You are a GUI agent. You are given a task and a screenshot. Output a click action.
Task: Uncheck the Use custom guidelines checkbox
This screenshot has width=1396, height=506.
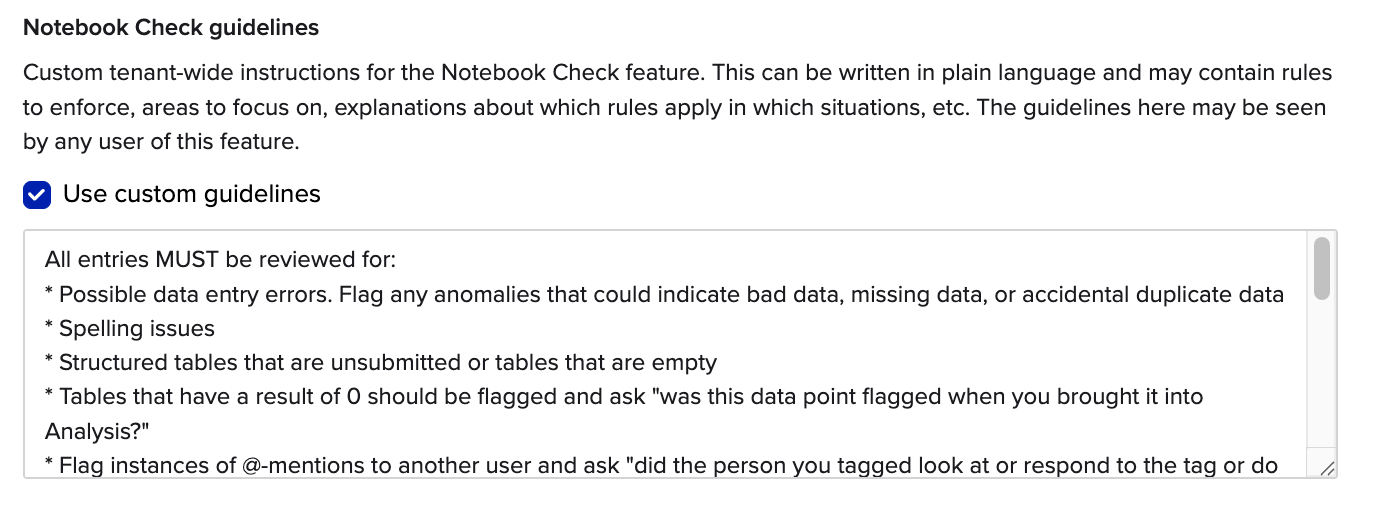pyautogui.click(x=37, y=194)
